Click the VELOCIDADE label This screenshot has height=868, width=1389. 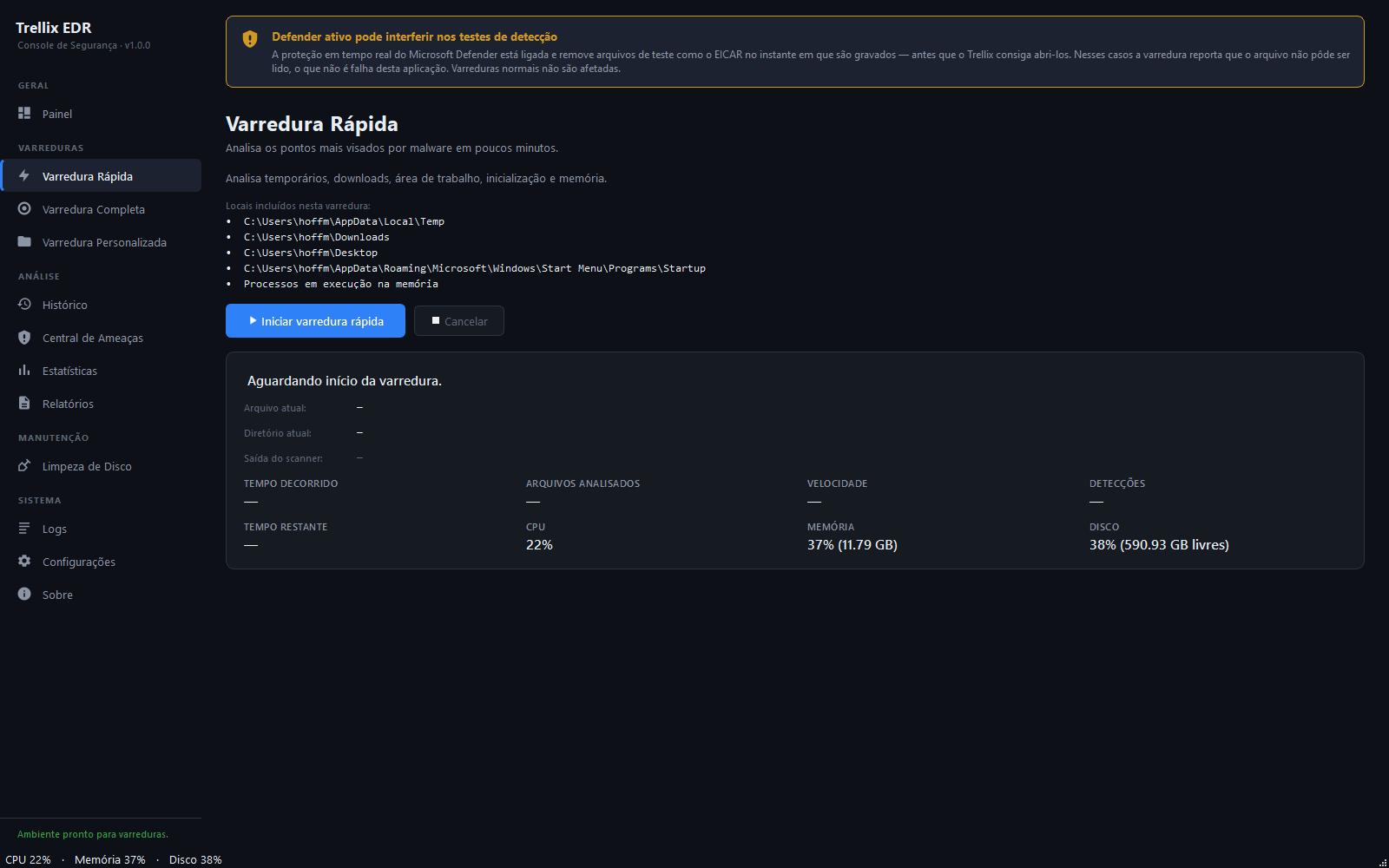[x=837, y=483]
